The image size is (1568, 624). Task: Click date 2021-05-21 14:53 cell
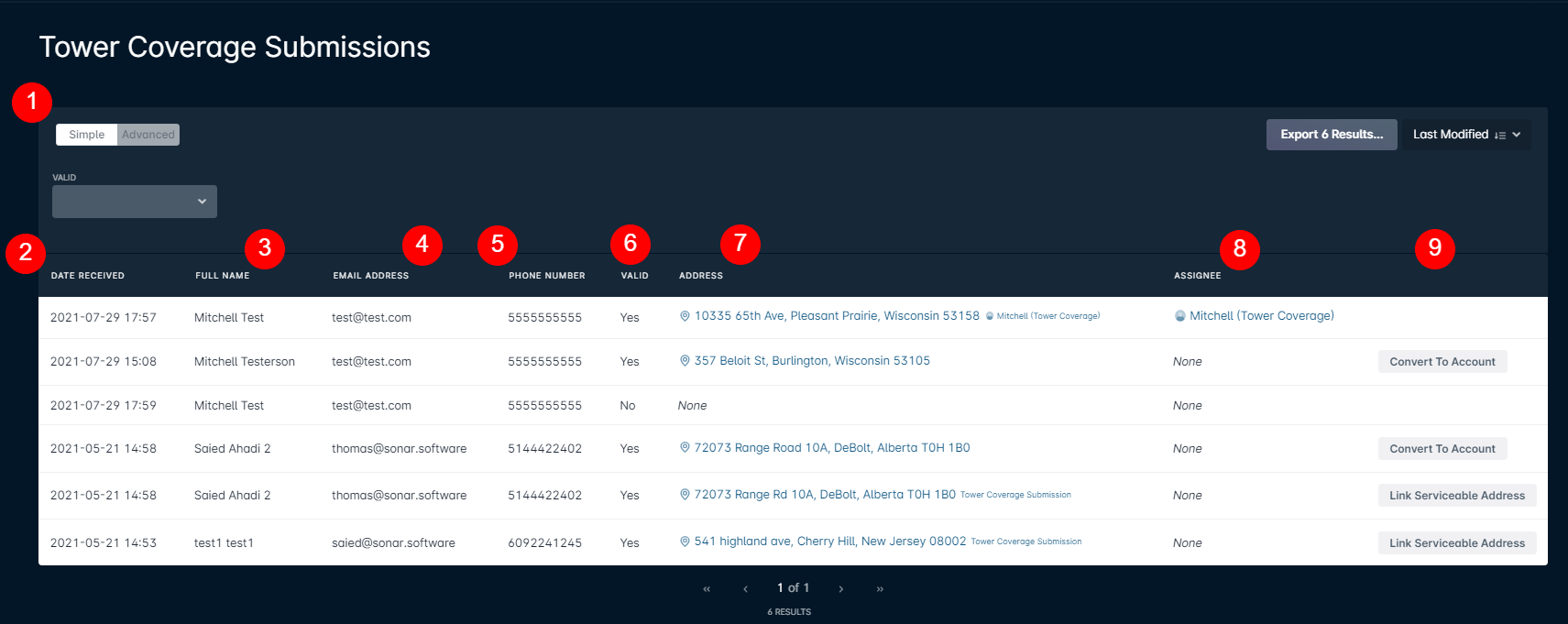click(104, 543)
